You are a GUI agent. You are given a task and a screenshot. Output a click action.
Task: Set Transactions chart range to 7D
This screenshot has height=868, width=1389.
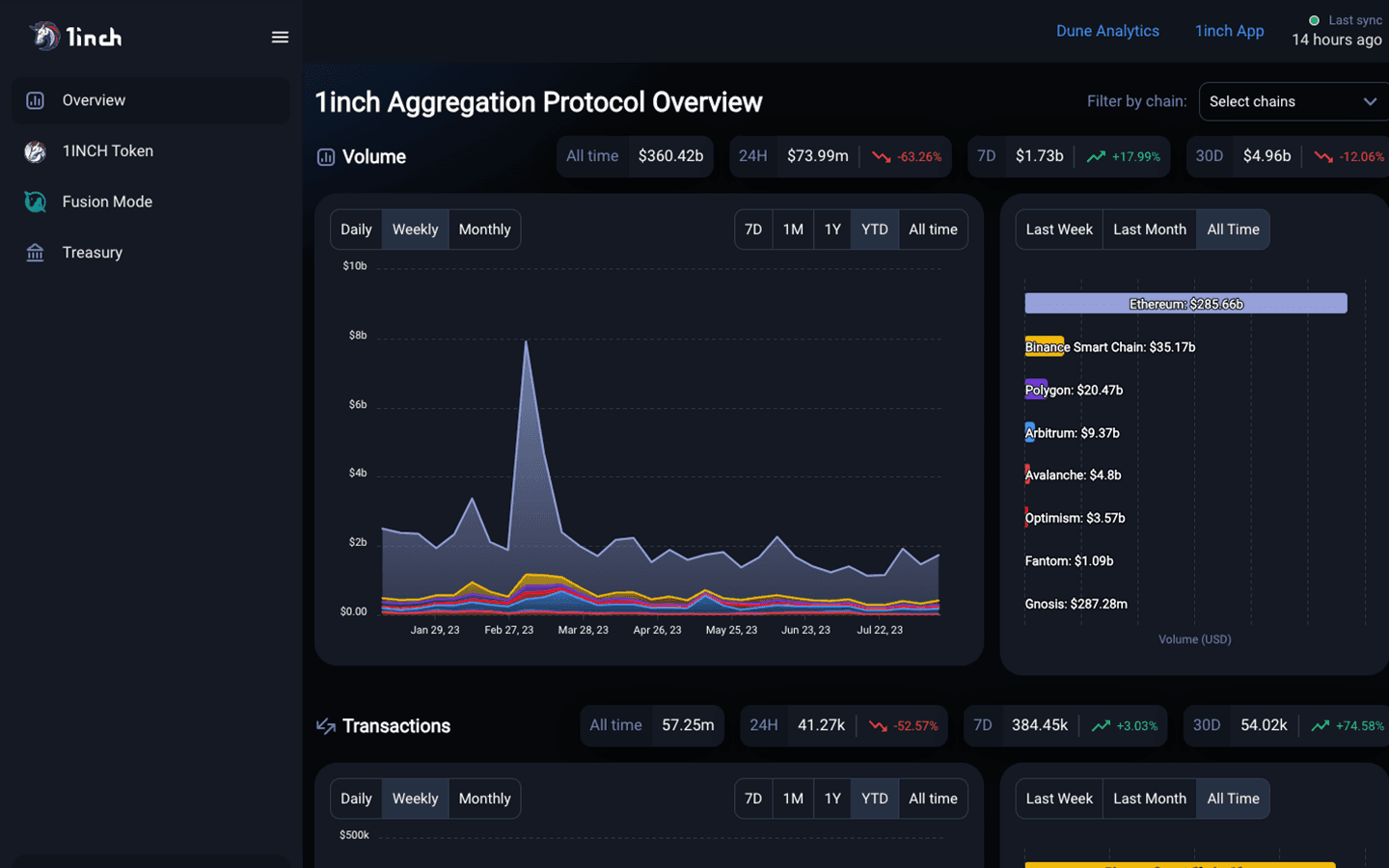coord(753,799)
